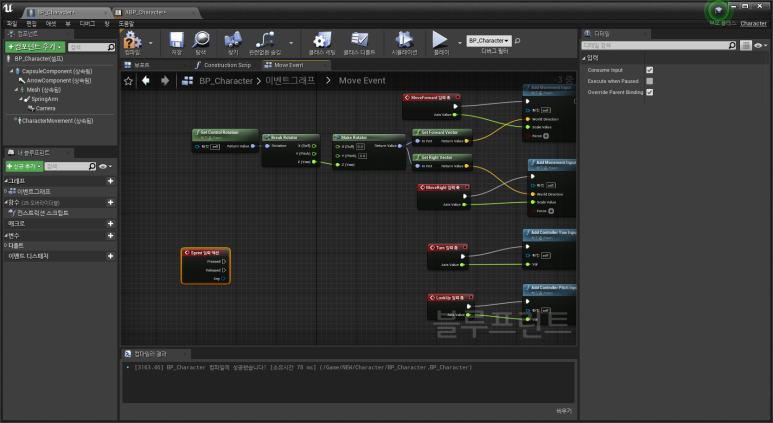The image size is (773, 423).
Task: Click the Unreal Engine logo icon
Action: [8, 8]
